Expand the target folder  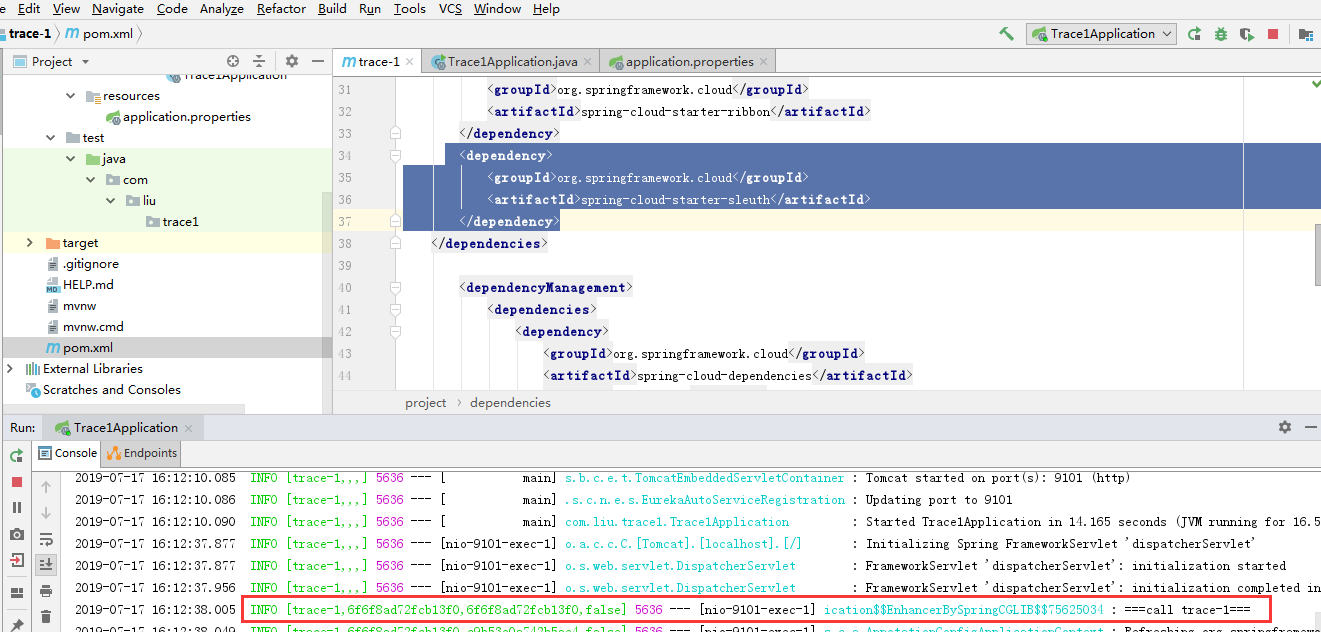coord(29,243)
